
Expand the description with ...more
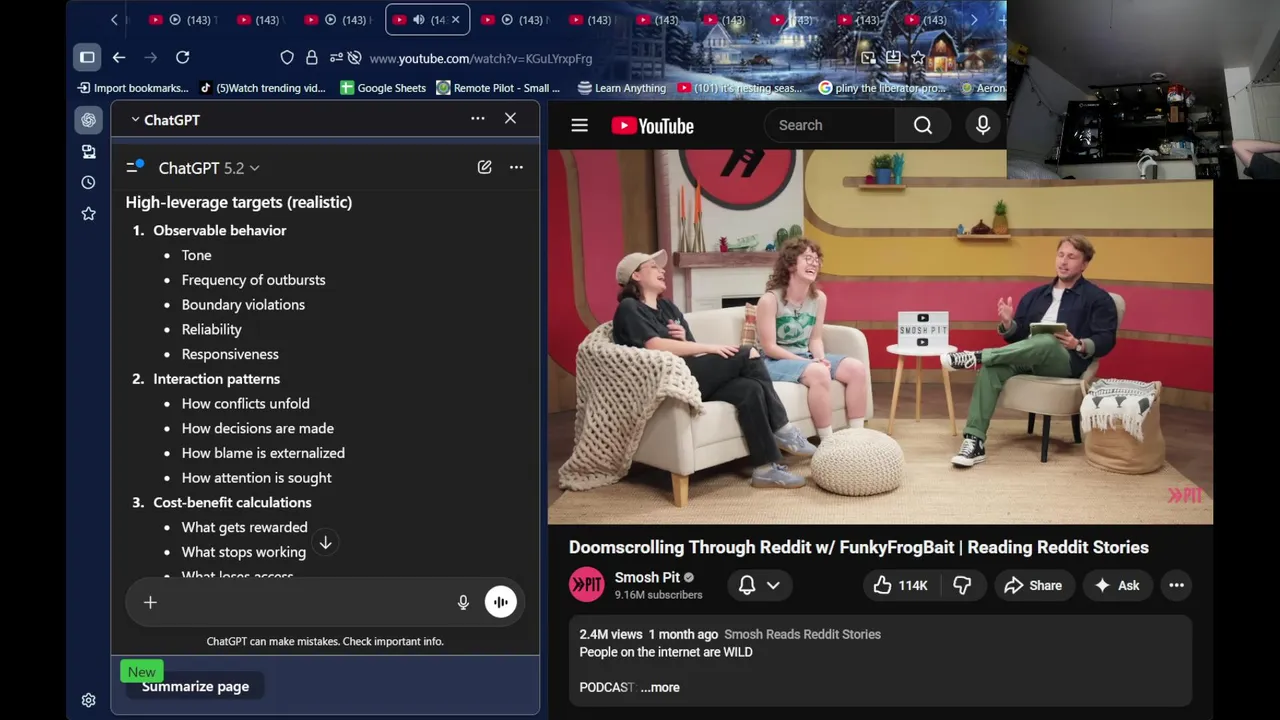click(x=660, y=687)
